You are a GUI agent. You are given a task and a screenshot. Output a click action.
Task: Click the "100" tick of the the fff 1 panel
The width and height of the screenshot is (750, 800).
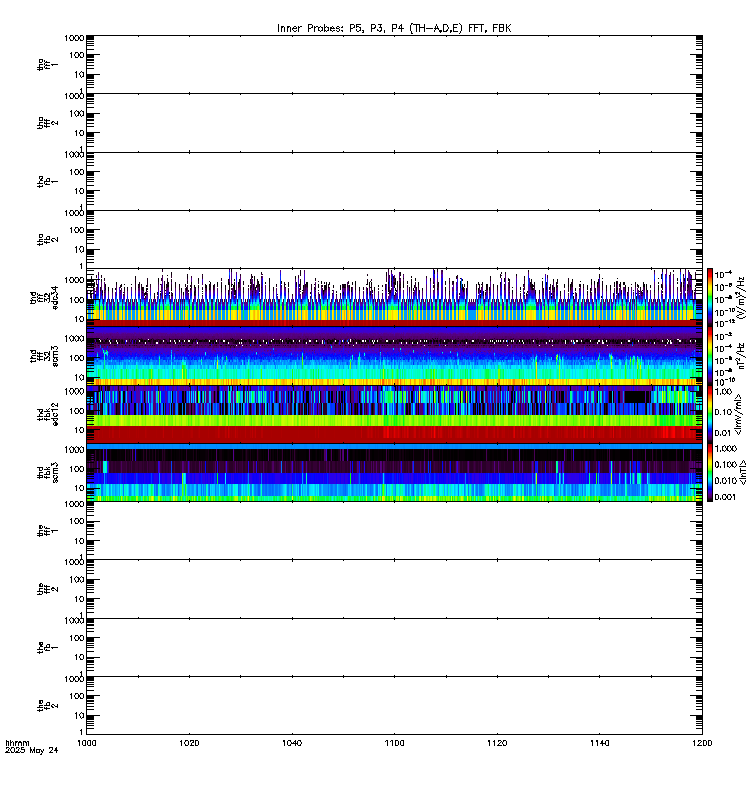[77, 521]
